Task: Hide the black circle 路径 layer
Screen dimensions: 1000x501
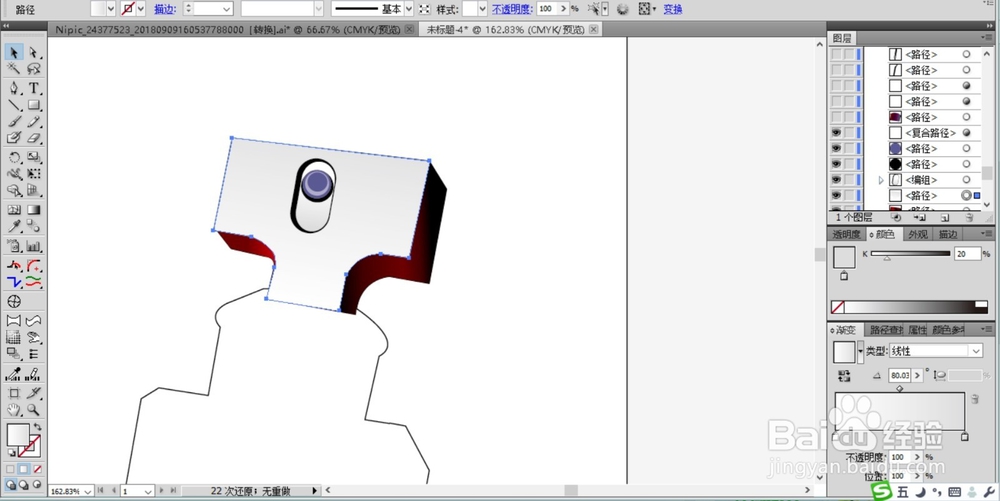Action: click(x=836, y=164)
